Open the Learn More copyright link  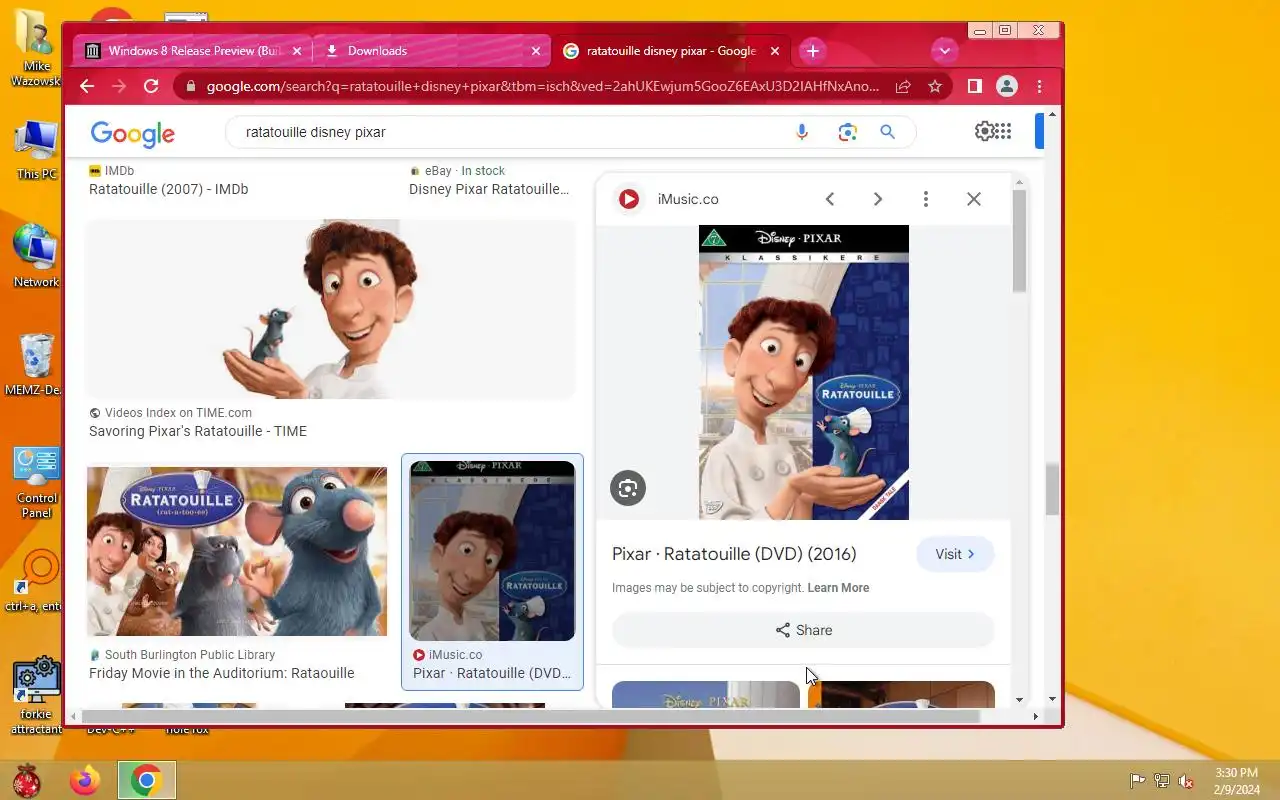[x=838, y=588]
